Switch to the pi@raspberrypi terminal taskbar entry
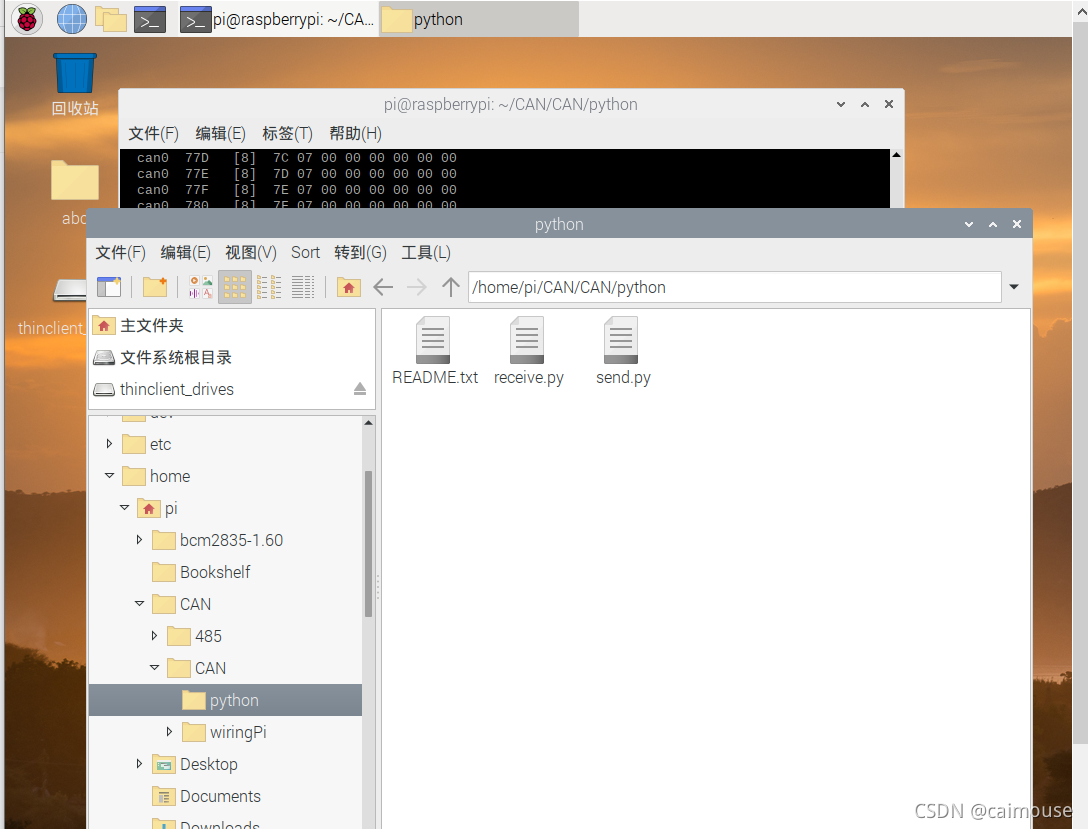Viewport: 1088px width, 829px height. pos(278,19)
